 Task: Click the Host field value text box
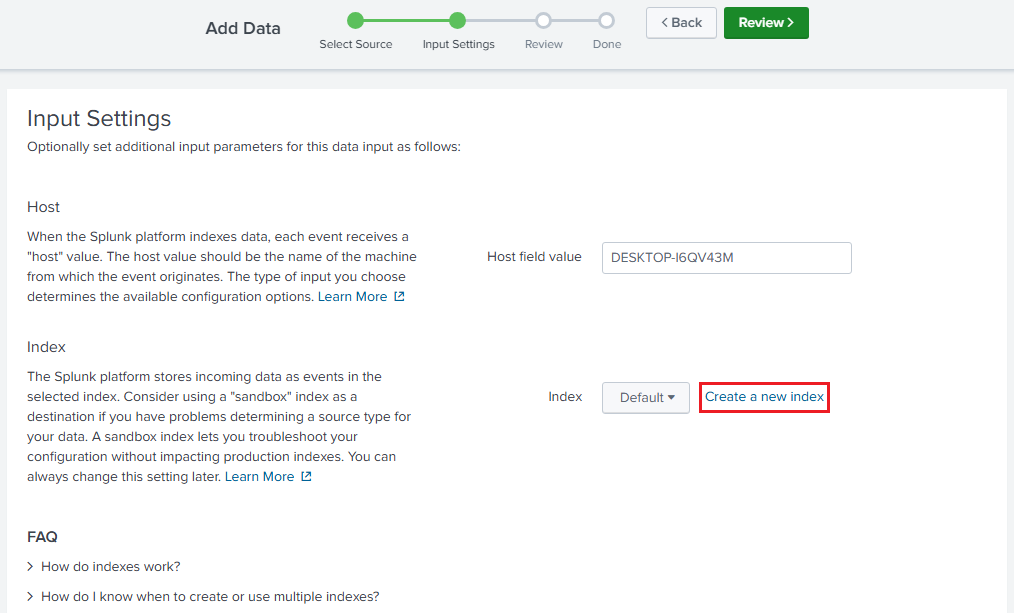coord(726,258)
